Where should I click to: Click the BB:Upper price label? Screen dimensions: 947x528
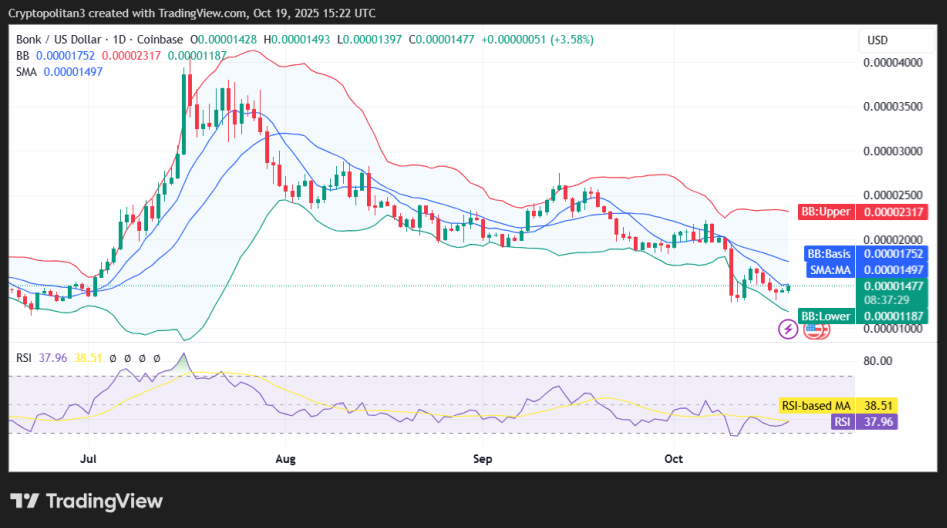(x=825, y=212)
